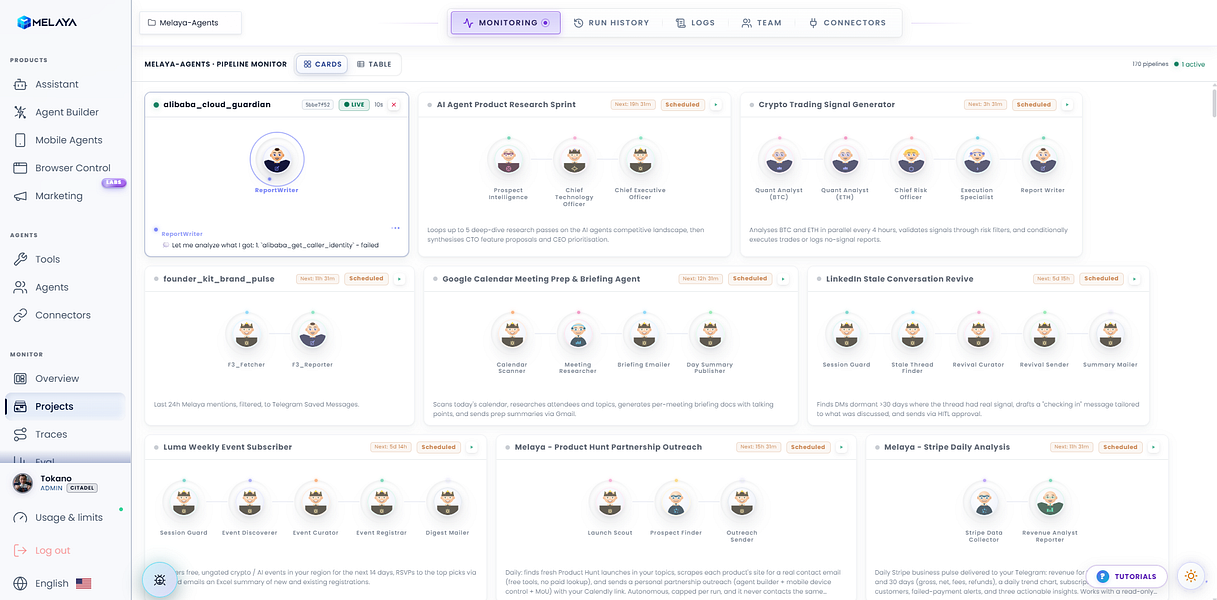Open Projects in the sidebar

point(65,406)
